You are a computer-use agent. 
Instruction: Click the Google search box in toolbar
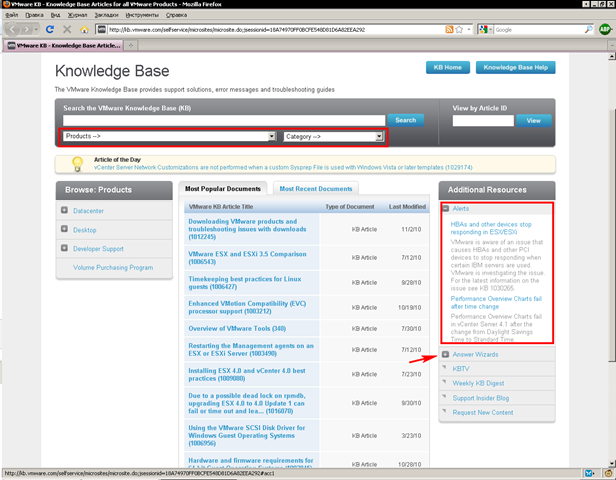click(x=538, y=29)
